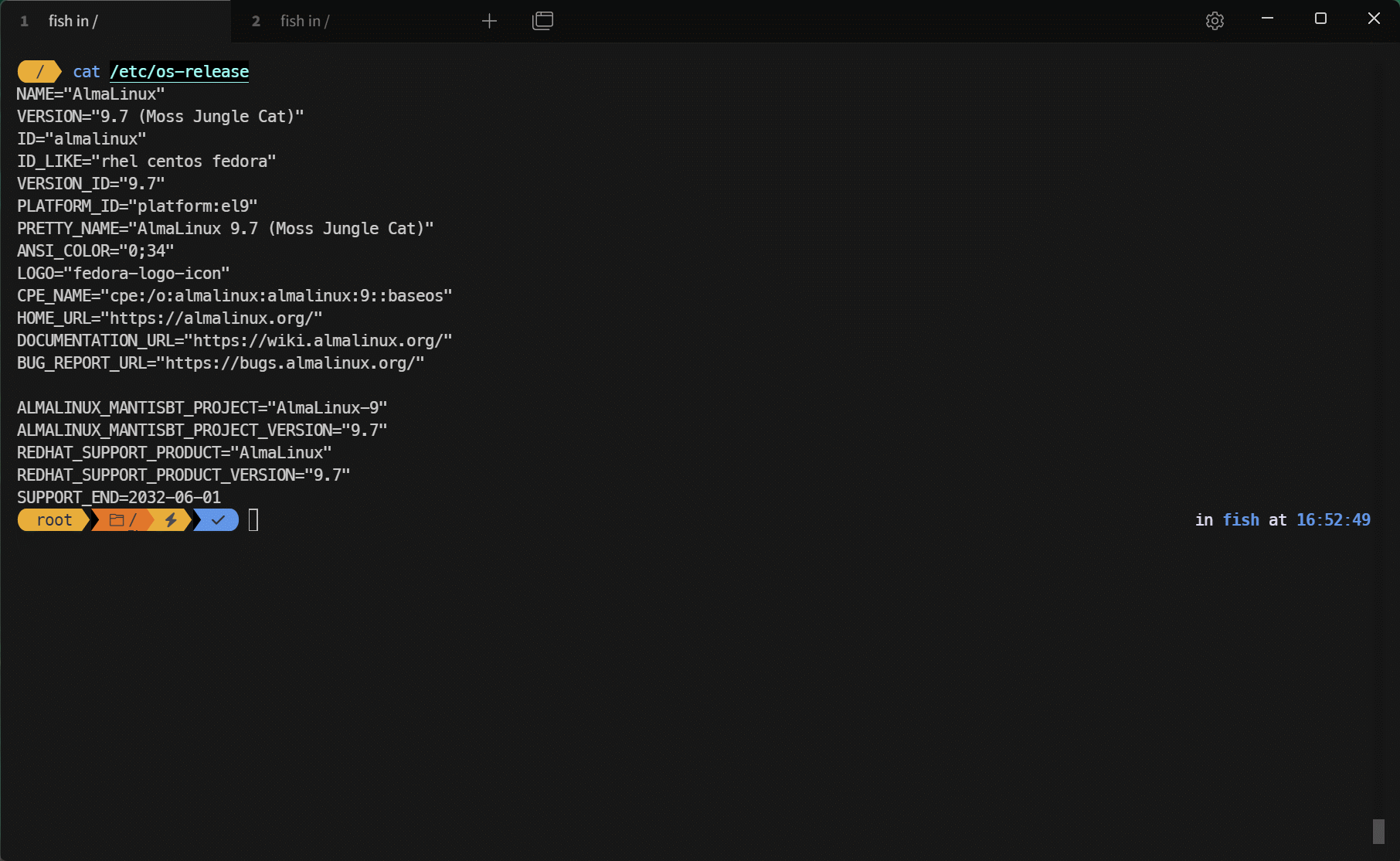Click the underlined /etc/os-release path
Viewport: 1400px width, 861px height.
click(x=179, y=72)
